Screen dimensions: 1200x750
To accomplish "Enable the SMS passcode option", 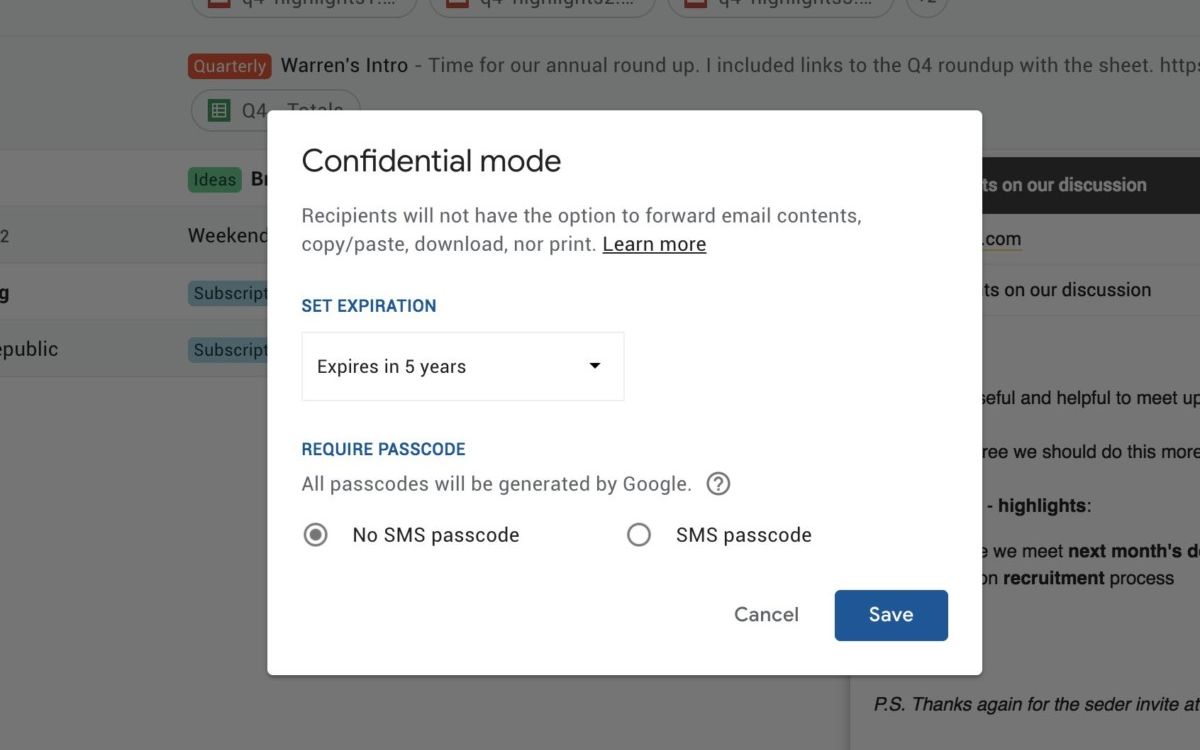I will click(639, 535).
